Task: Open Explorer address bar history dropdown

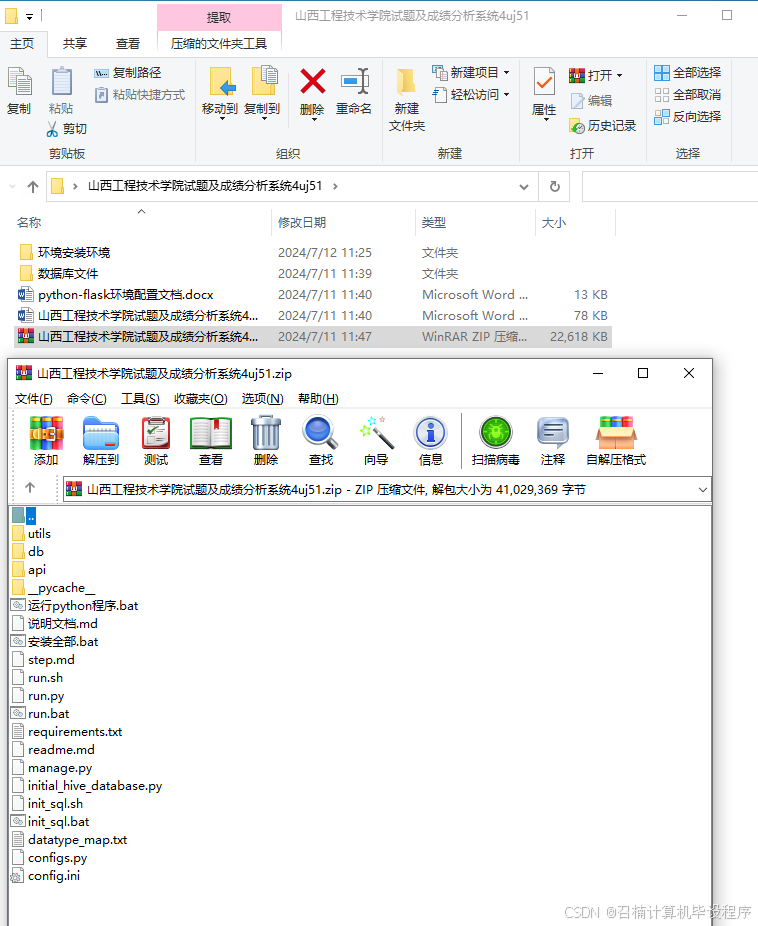Action: 524,187
